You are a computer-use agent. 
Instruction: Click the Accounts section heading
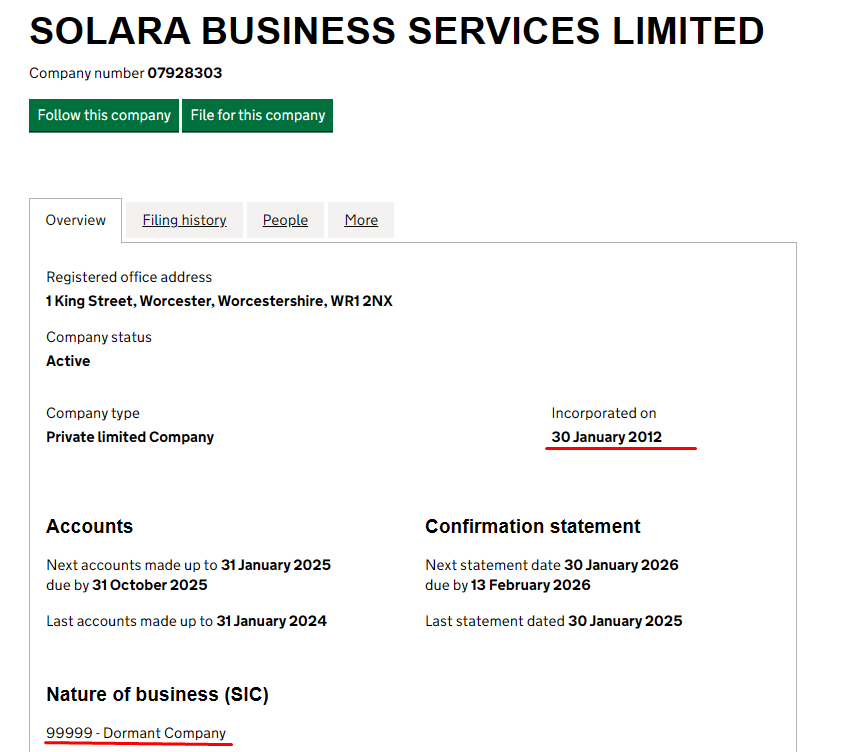coord(89,526)
